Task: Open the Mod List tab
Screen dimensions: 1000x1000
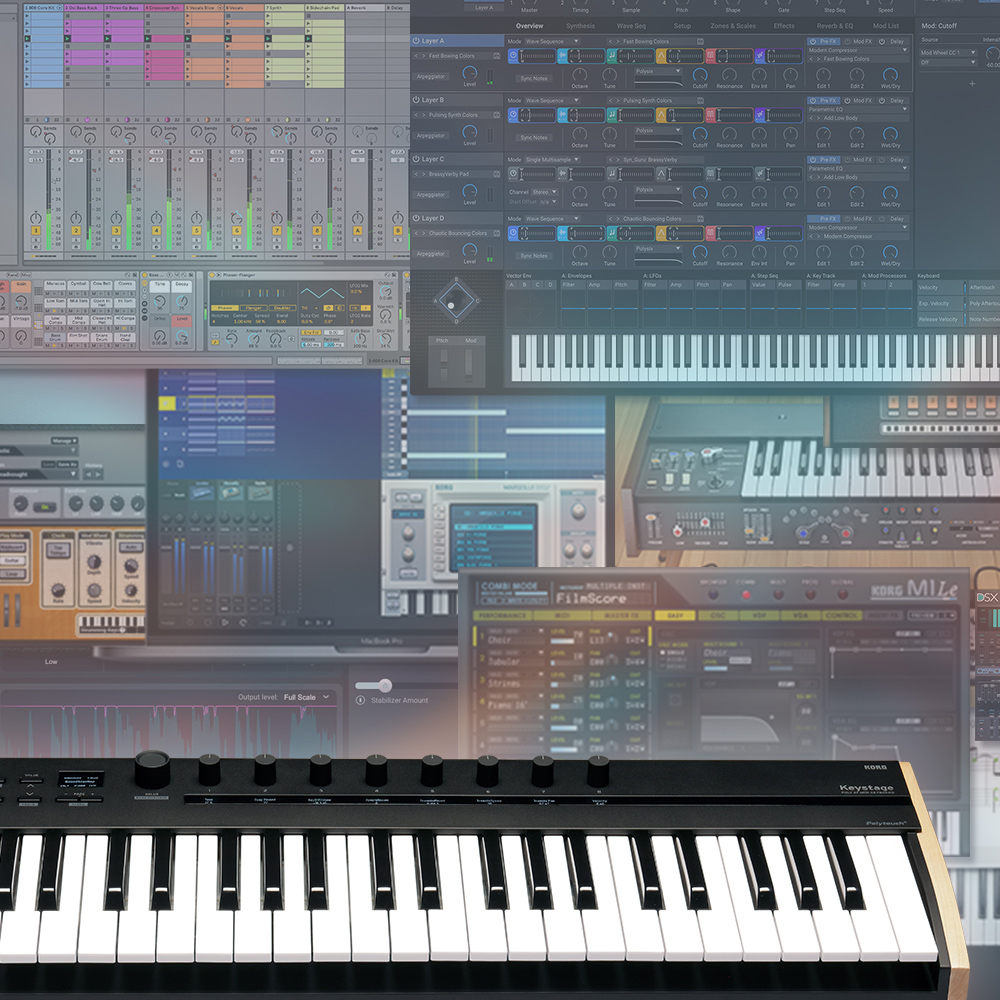Action: click(886, 26)
